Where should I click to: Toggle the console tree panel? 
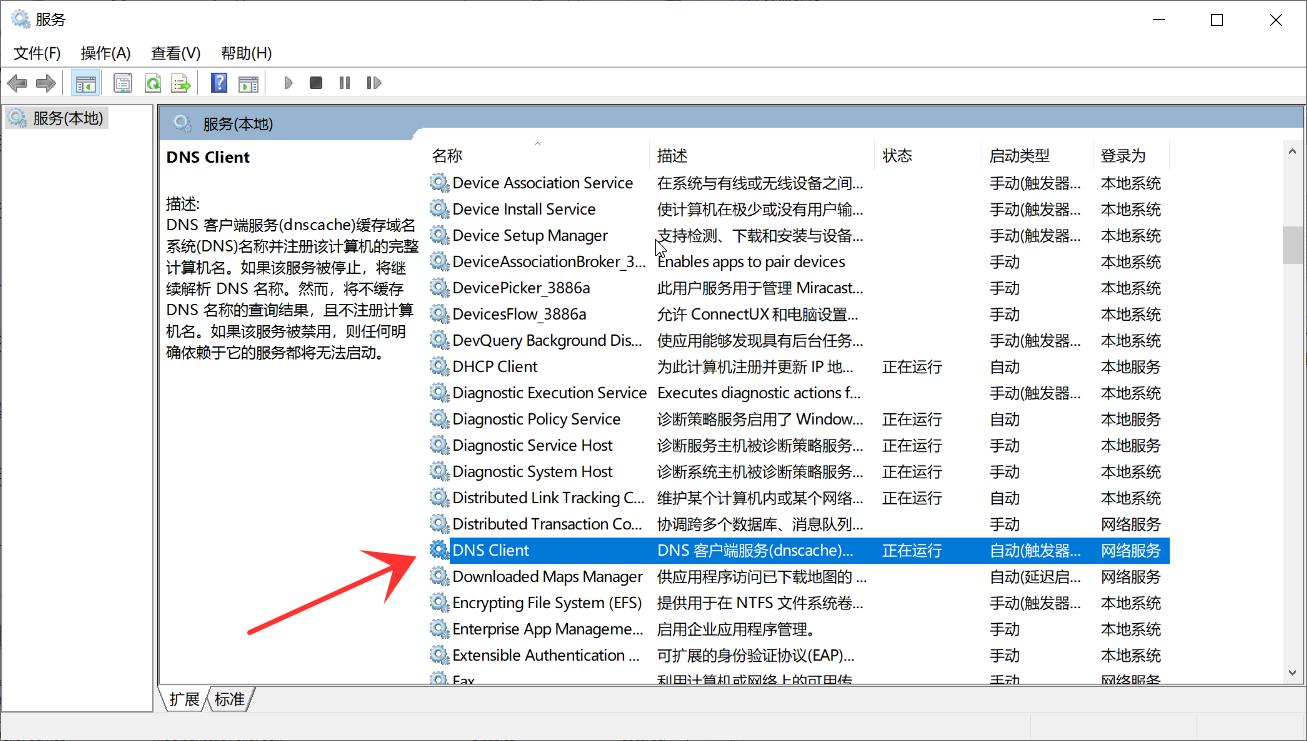86,83
